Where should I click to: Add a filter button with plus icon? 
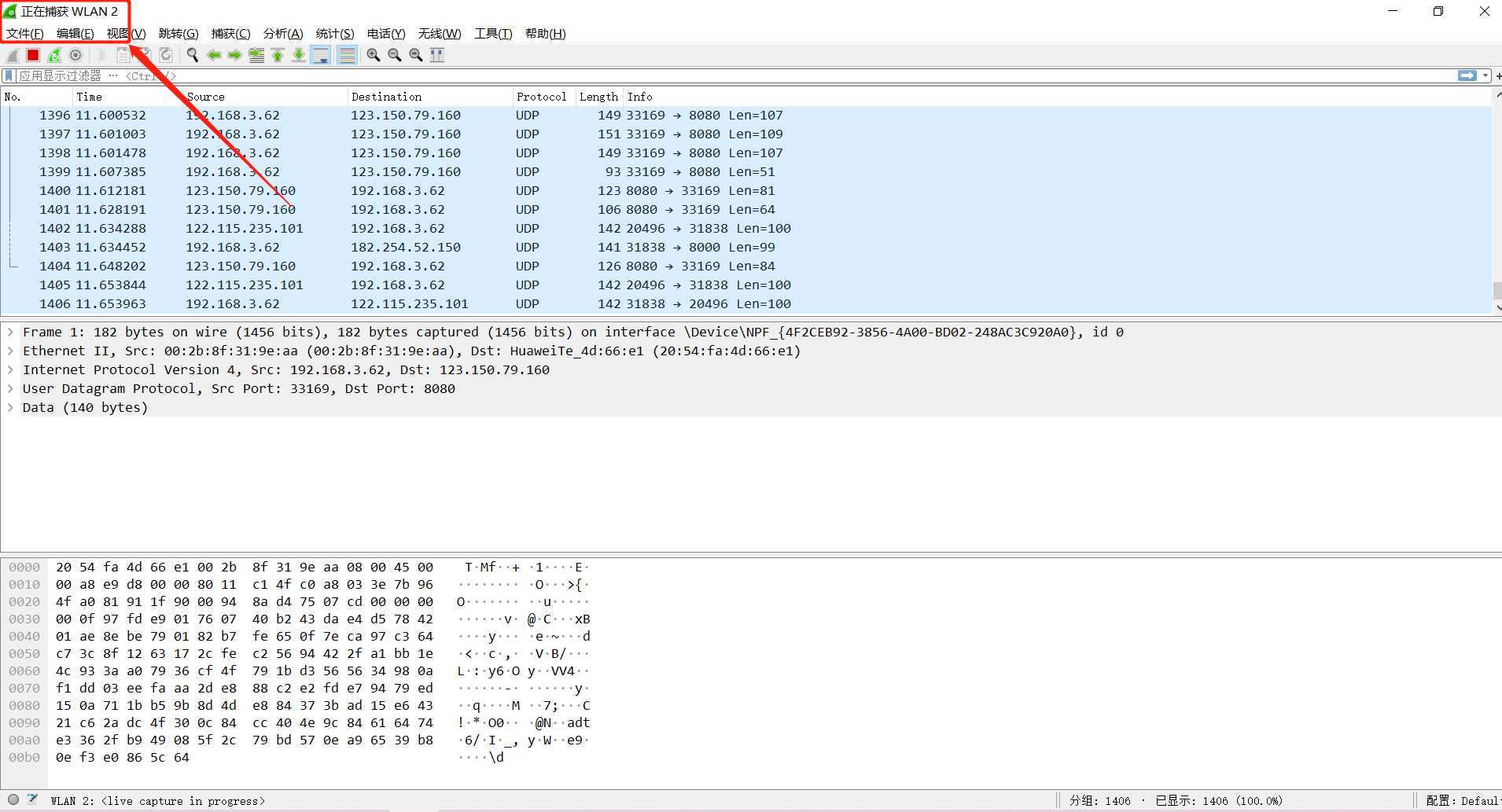pos(1498,75)
